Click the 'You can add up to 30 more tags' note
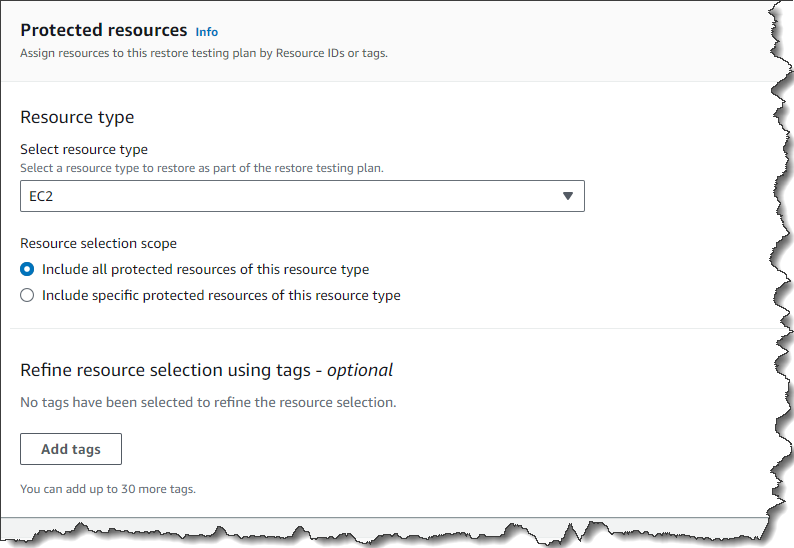The height and width of the screenshot is (548, 794). click(108, 489)
